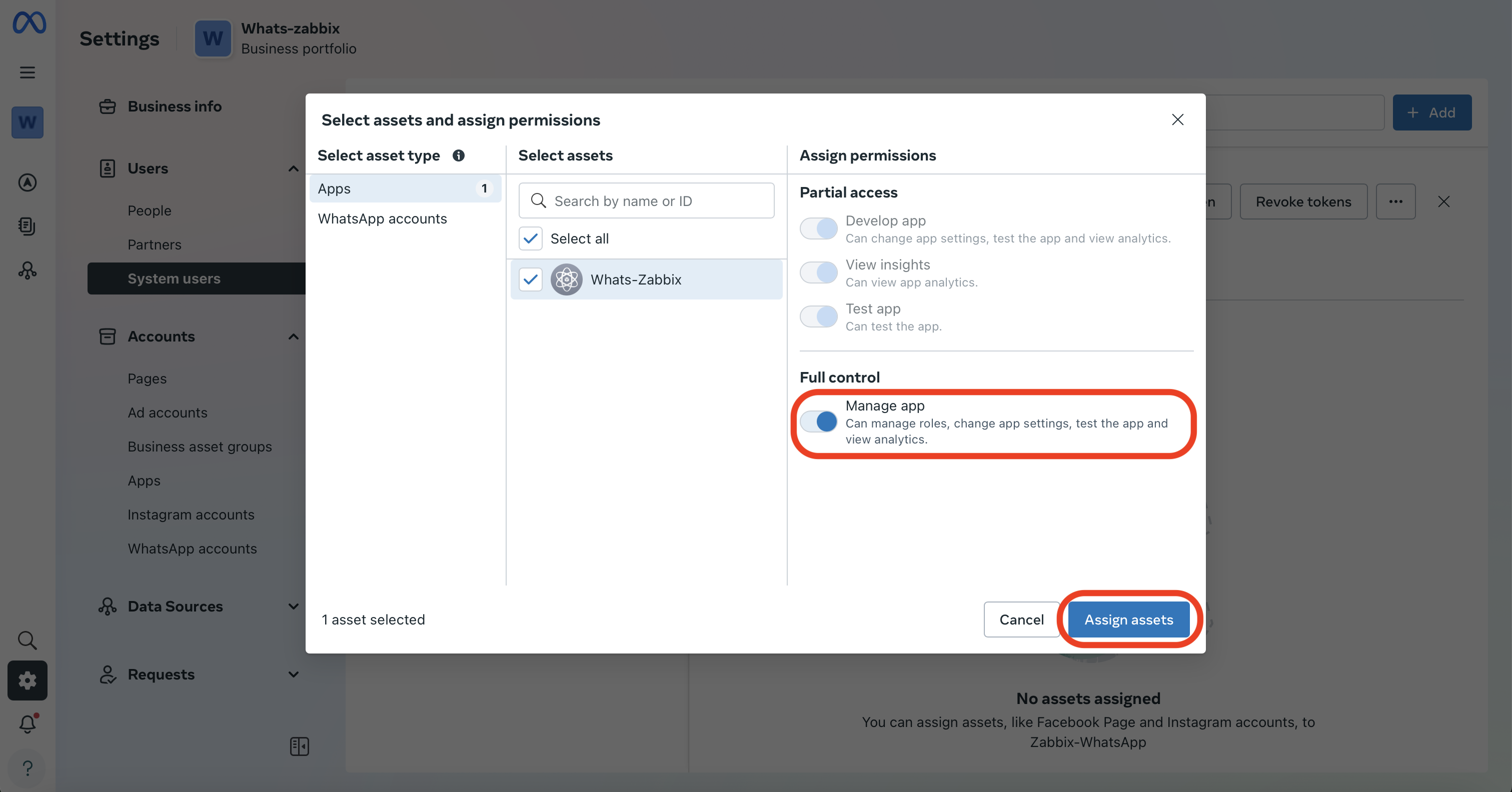
Task: Open Business asset groups
Action: [x=200, y=447]
